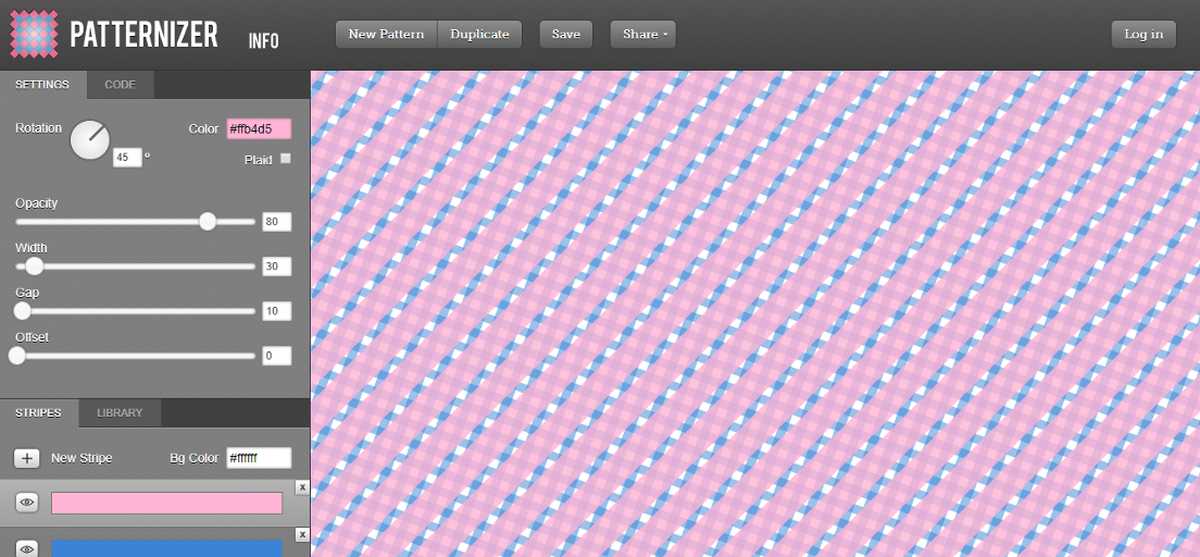1200x557 pixels.
Task: Click the Opacity slider handle
Action: [208, 222]
